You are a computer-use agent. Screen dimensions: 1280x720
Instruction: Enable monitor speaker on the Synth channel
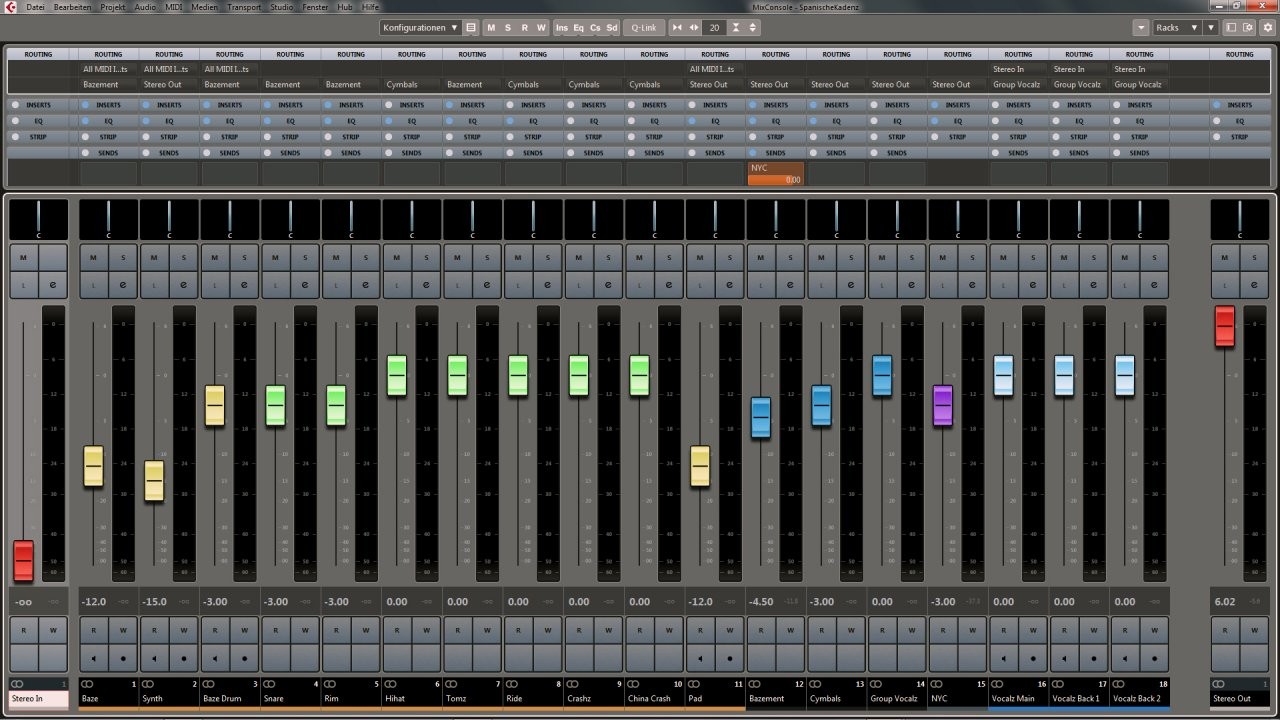(x=154, y=660)
